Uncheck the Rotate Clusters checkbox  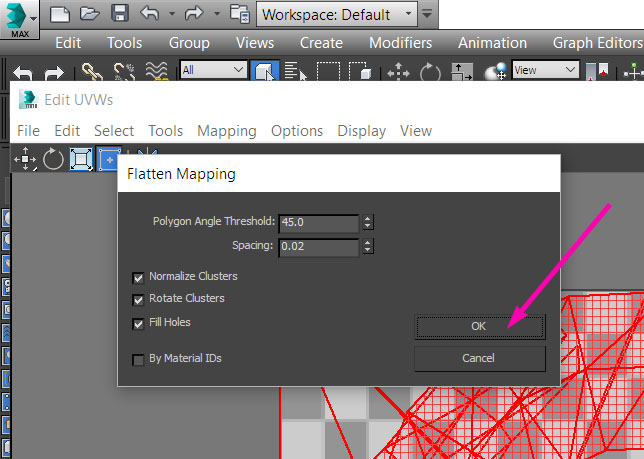pyautogui.click(x=138, y=299)
